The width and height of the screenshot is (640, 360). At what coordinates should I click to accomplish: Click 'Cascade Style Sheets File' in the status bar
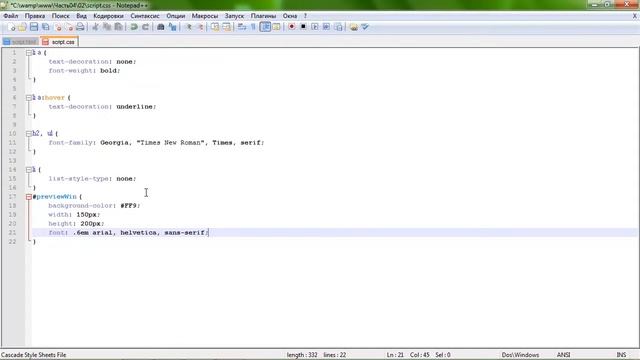click(33, 355)
